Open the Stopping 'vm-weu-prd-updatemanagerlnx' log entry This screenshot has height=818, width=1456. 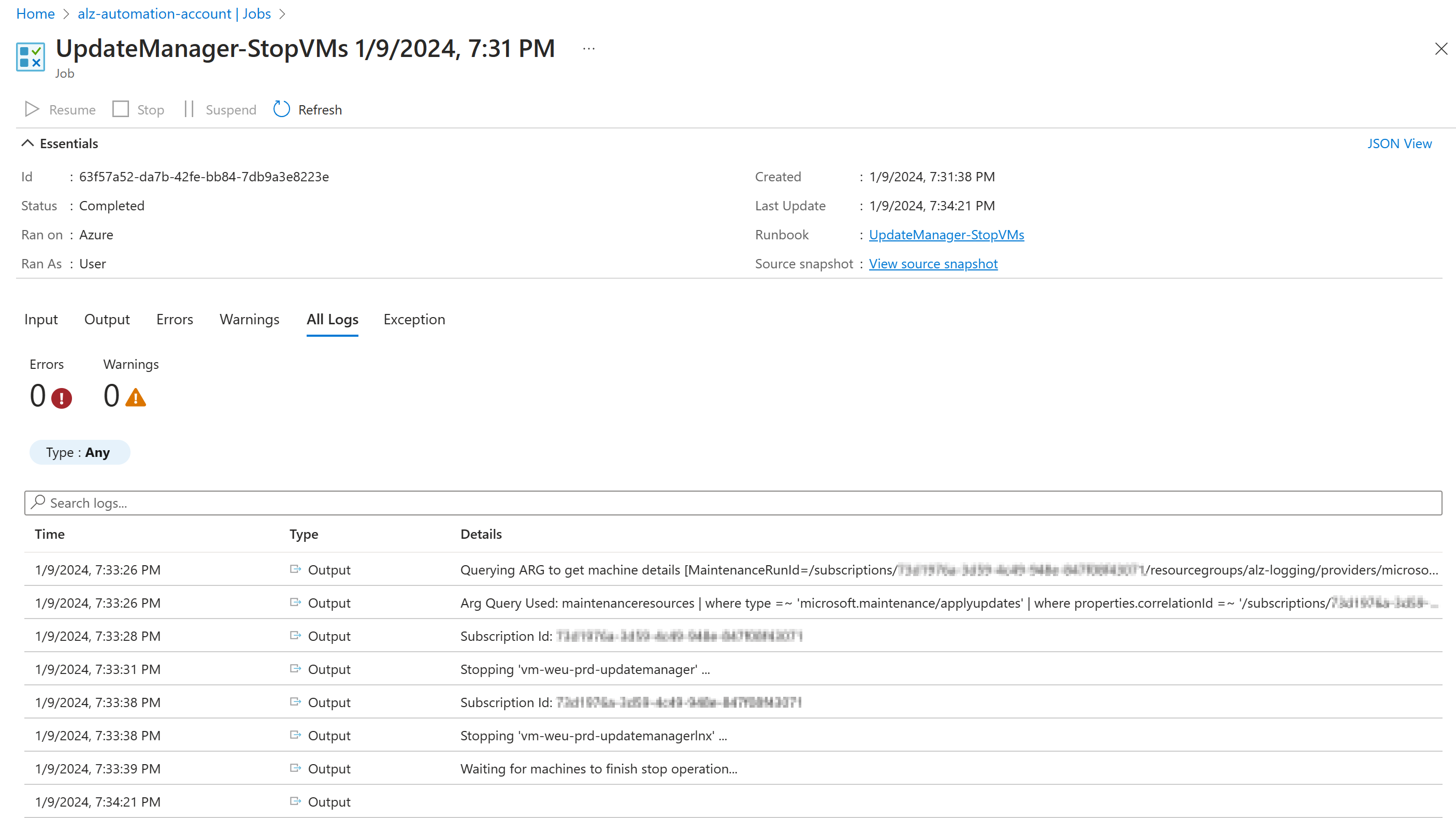coord(733,735)
